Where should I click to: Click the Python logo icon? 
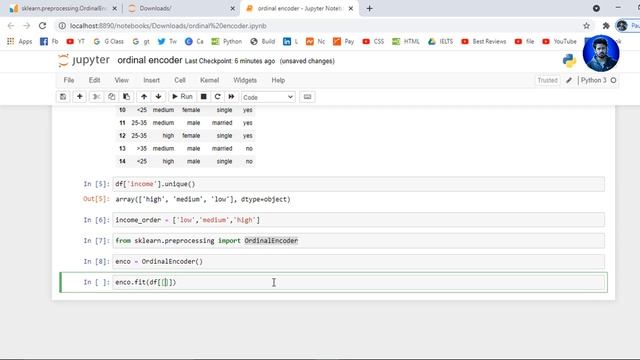click(x=569, y=60)
